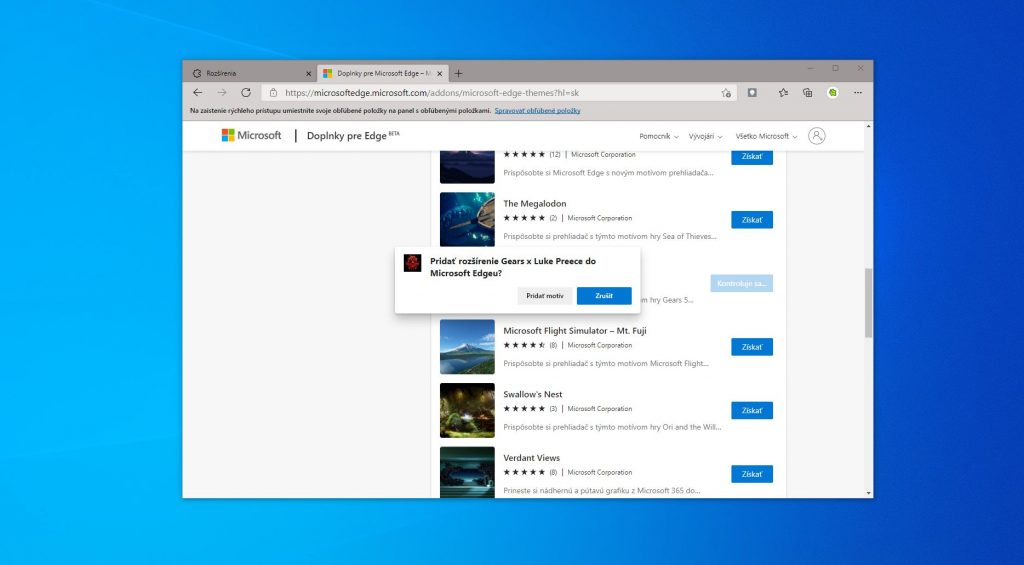This screenshot has width=1024, height=565.
Task: Get The Megalodon theme
Action: click(x=752, y=220)
